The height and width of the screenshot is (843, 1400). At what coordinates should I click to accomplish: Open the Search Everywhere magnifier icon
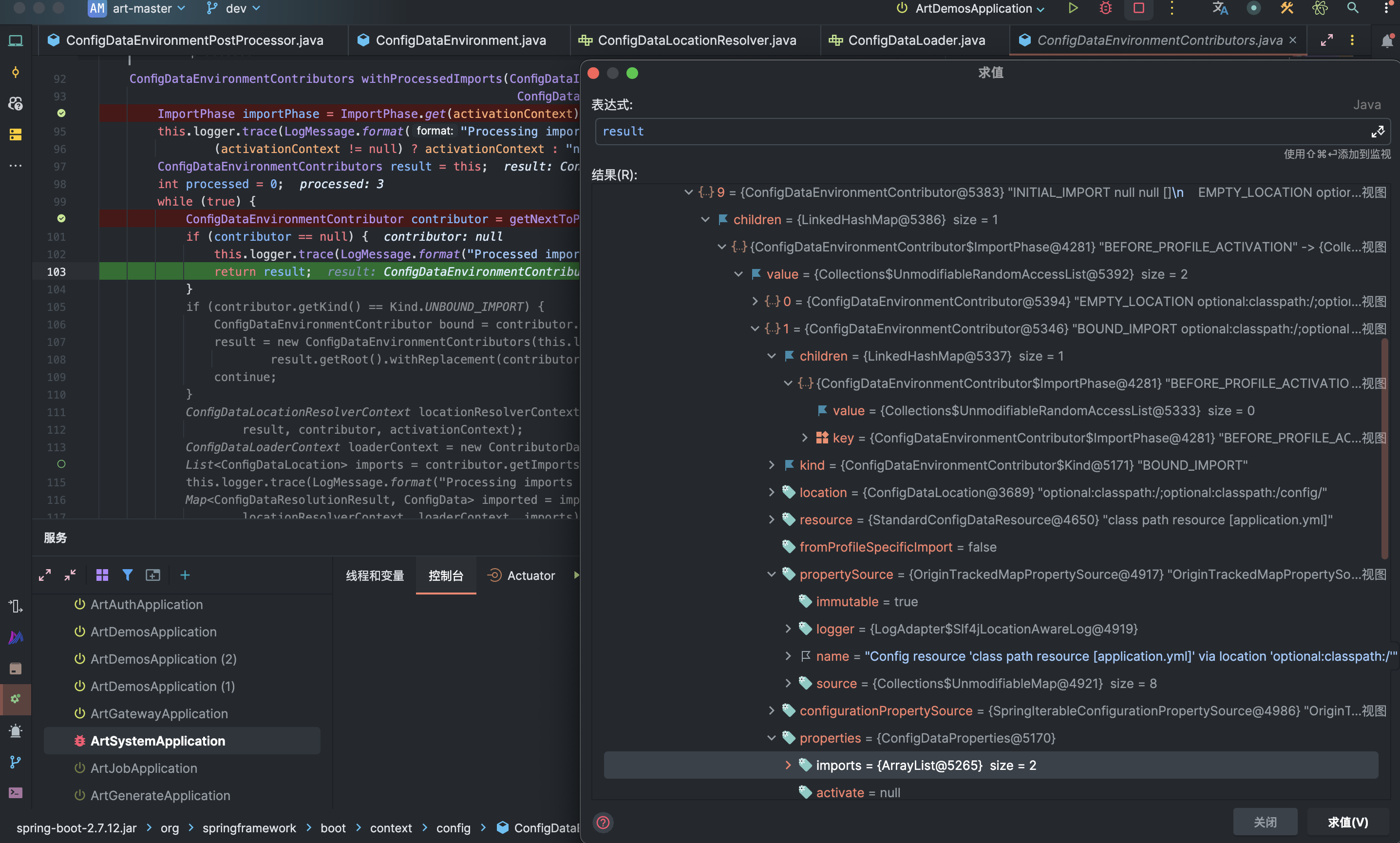(x=1352, y=8)
